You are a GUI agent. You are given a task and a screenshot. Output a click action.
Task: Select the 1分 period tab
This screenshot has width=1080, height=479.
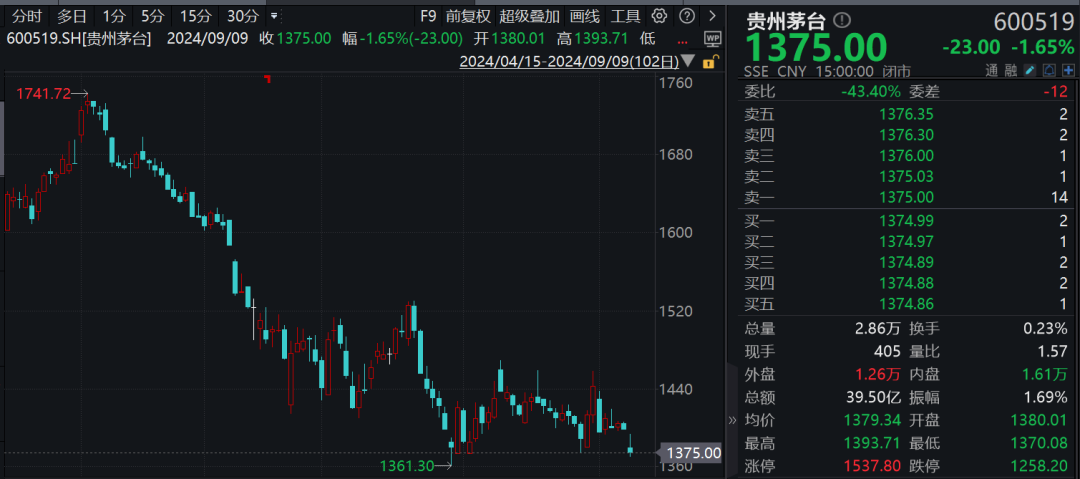tap(114, 16)
